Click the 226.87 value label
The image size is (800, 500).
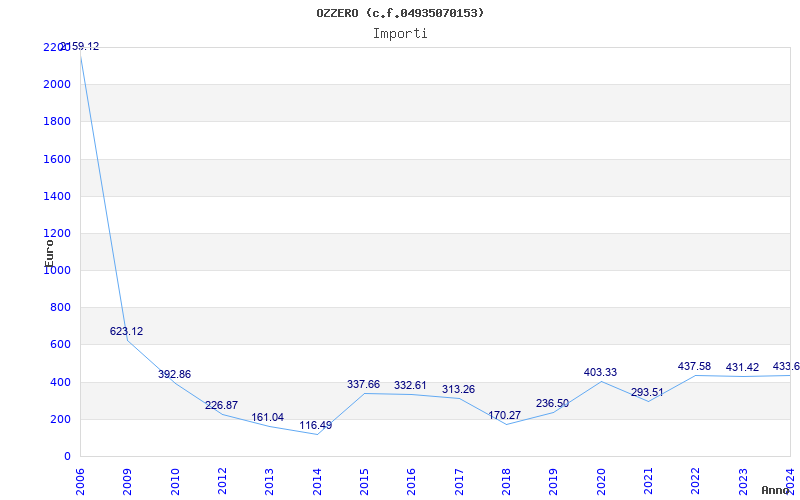tap(221, 406)
